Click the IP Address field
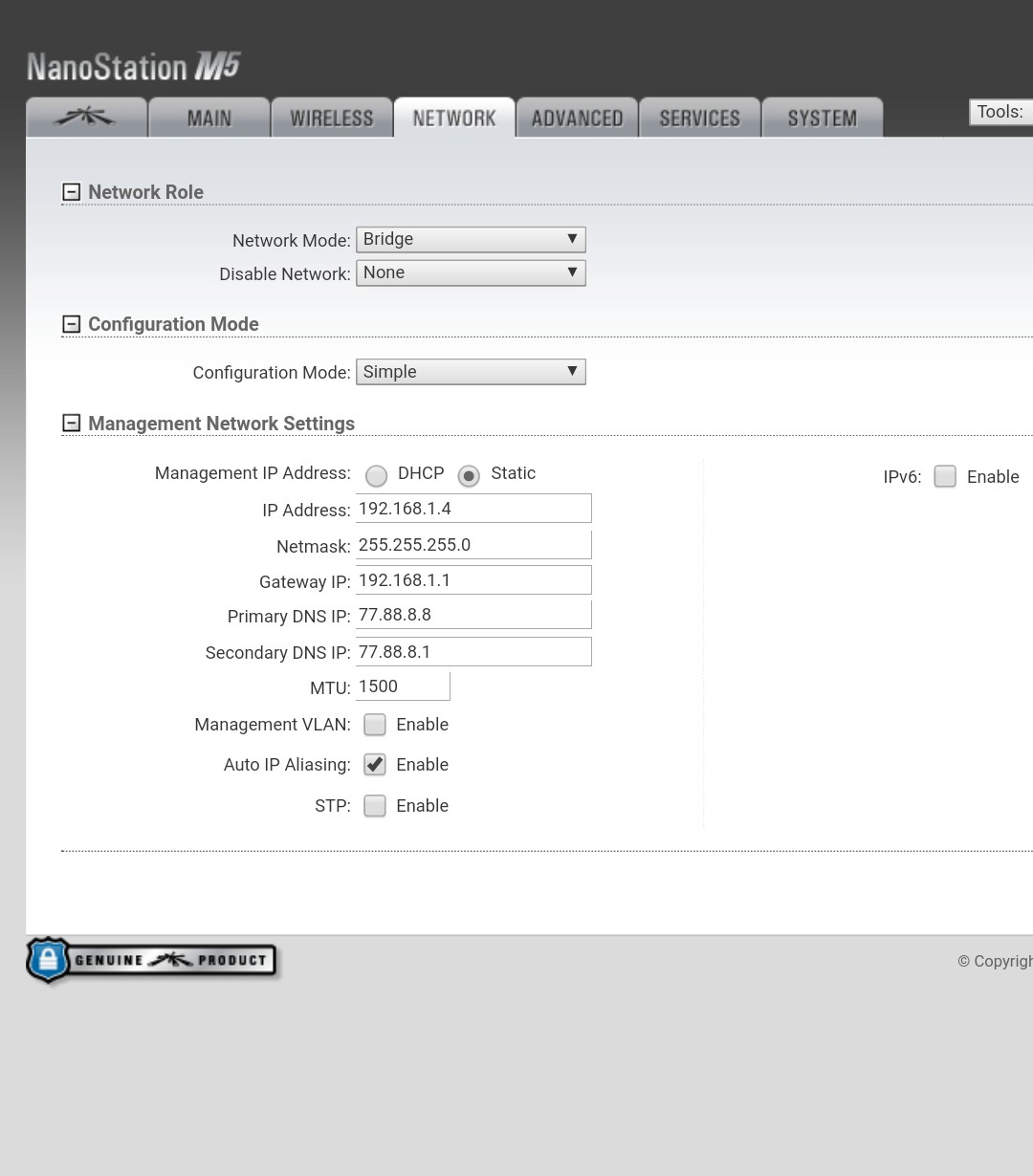 coord(473,509)
